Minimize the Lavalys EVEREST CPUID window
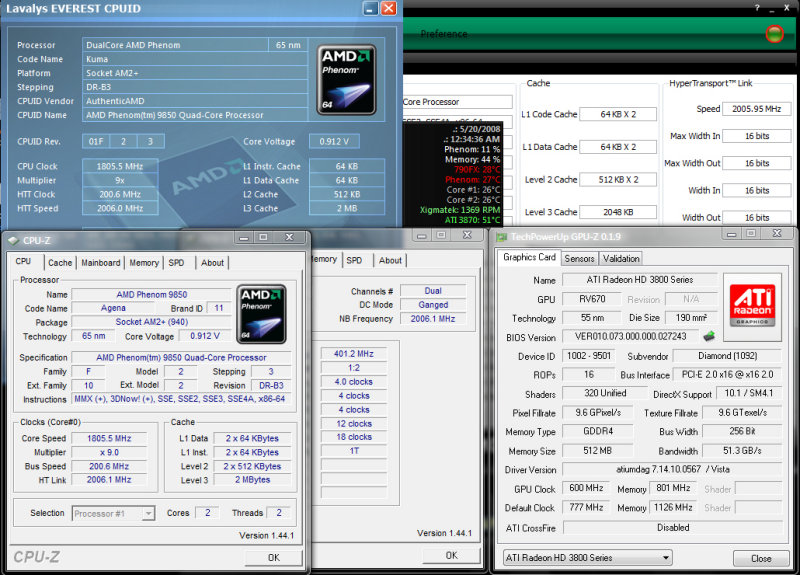Image resolution: width=800 pixels, height=575 pixels. click(x=370, y=8)
